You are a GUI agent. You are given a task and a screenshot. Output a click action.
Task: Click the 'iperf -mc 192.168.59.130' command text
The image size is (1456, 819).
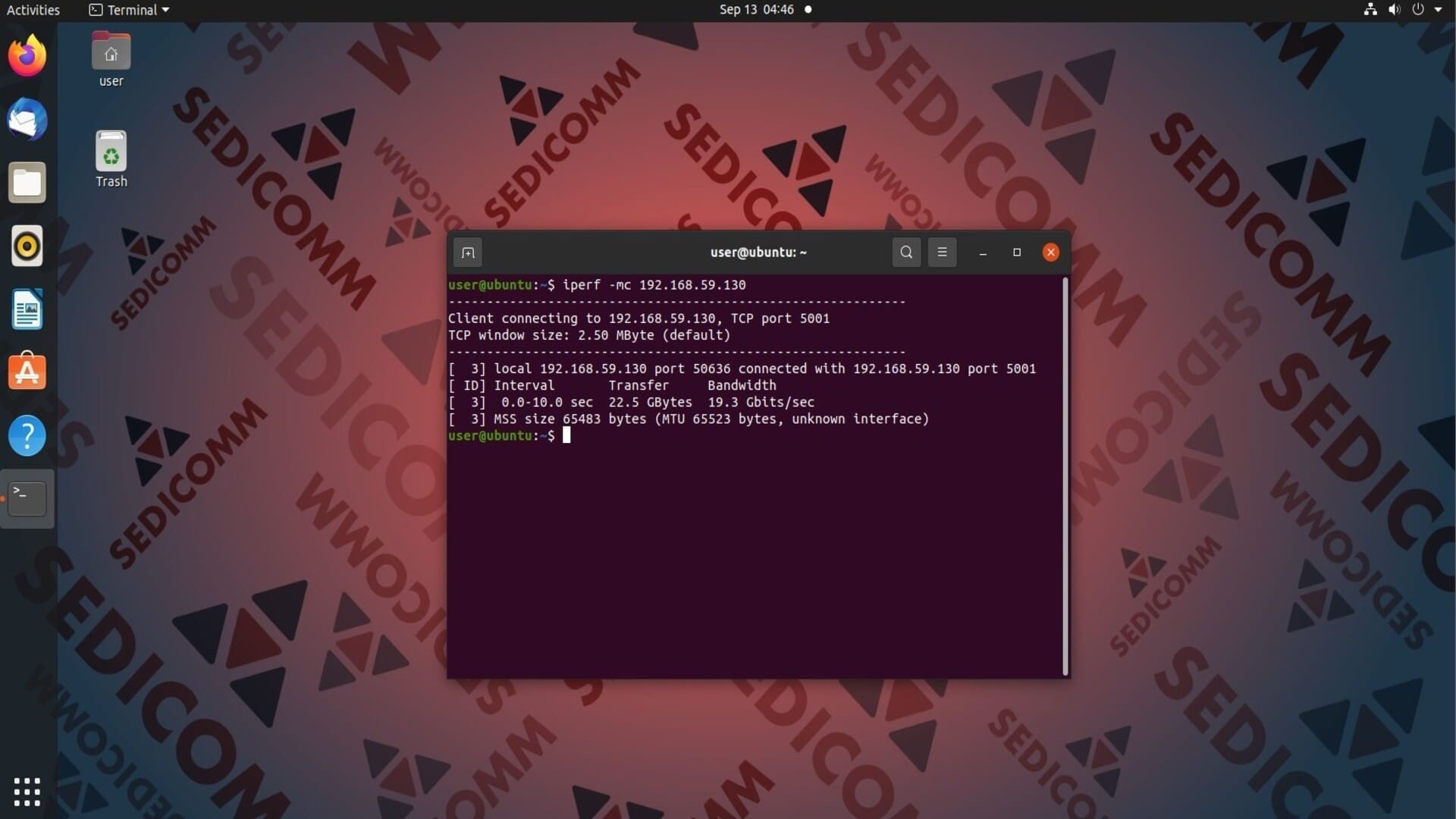tap(654, 285)
